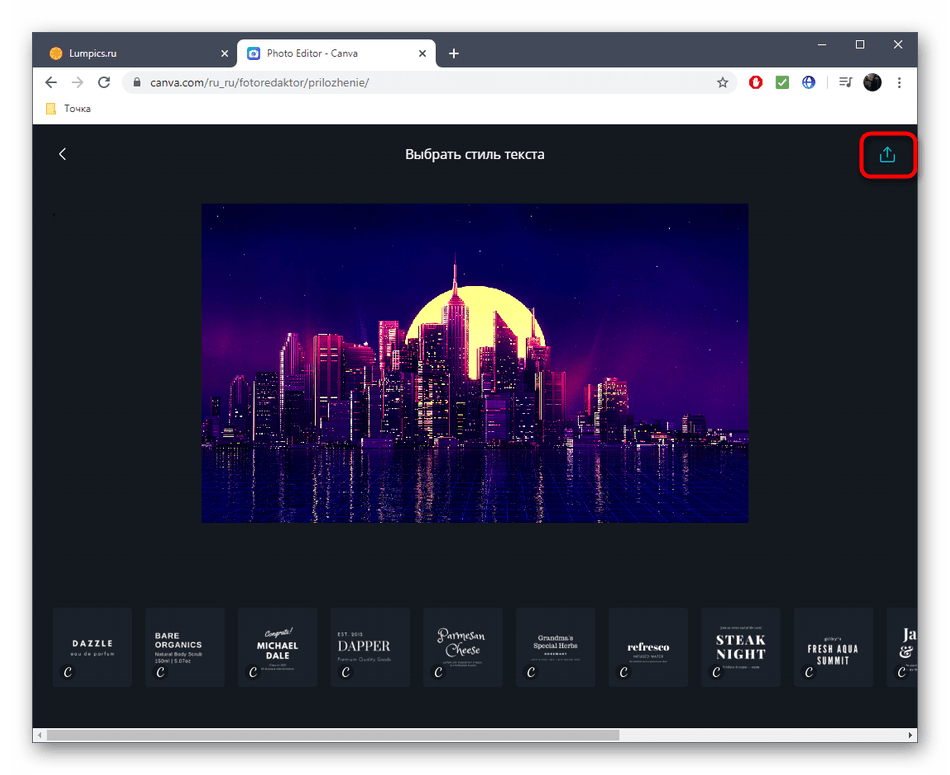This screenshot has height=775, width=950.
Task: Click the export/share icon in Canva
Action: pyautogui.click(x=887, y=155)
